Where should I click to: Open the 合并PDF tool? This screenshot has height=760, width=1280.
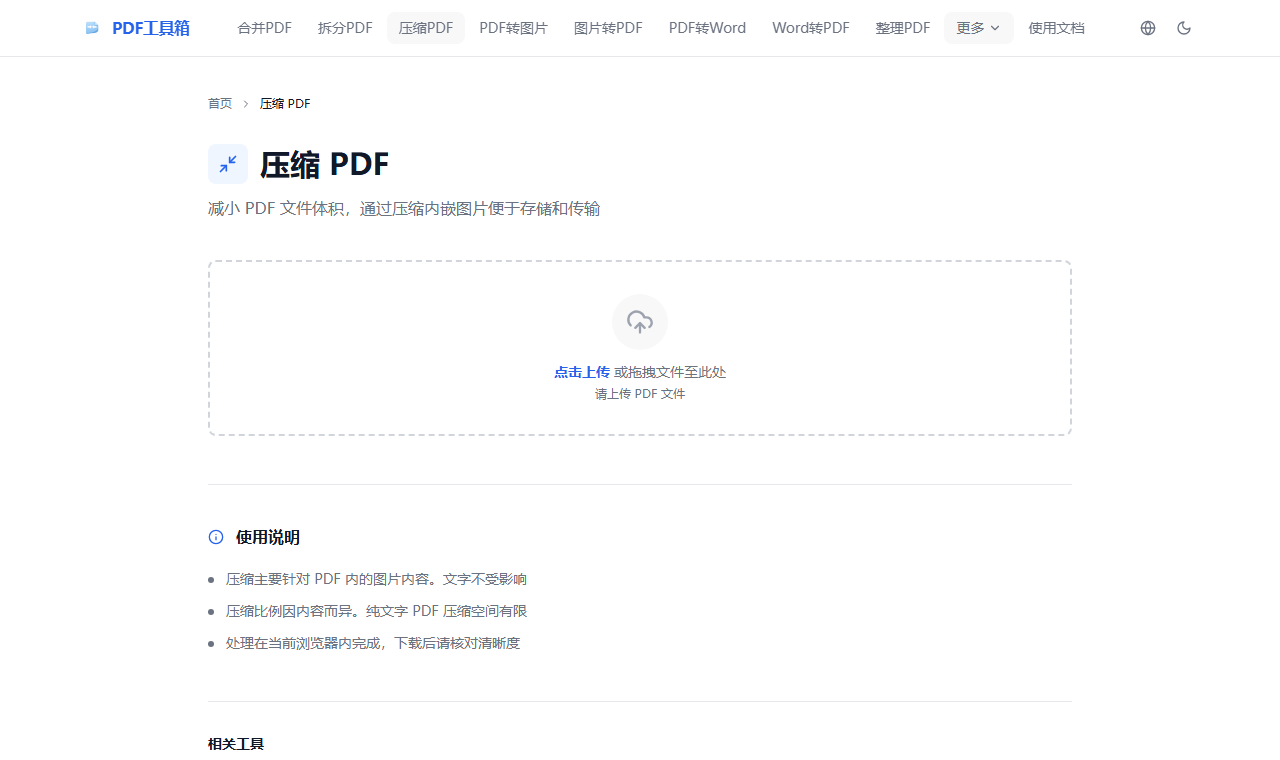pos(265,28)
